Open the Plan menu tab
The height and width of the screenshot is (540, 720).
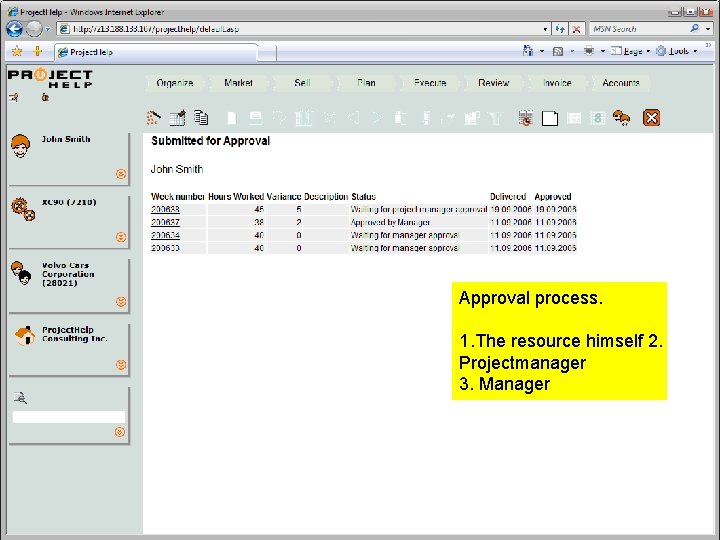click(x=366, y=83)
